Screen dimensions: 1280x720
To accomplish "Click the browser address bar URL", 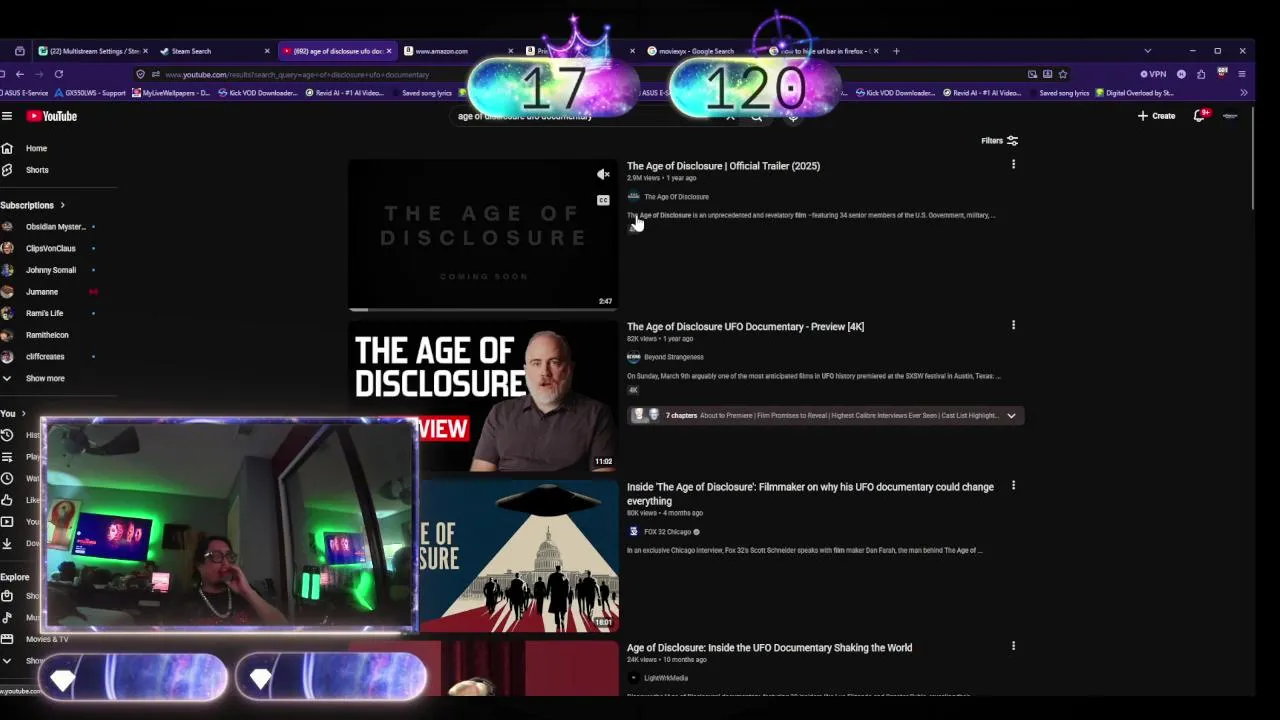I will pyautogui.click(x=297, y=74).
